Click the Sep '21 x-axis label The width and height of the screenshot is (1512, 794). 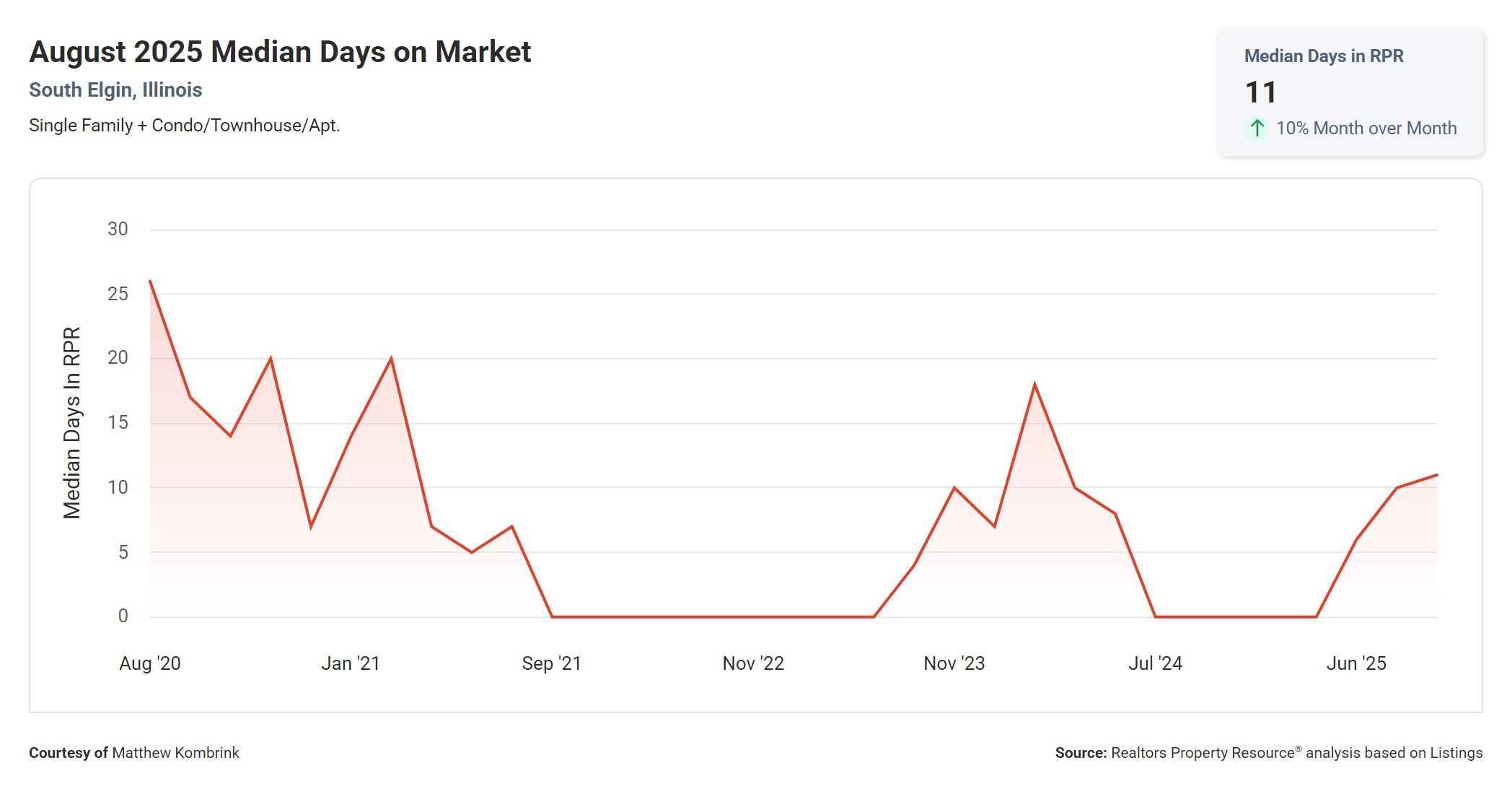(551, 663)
